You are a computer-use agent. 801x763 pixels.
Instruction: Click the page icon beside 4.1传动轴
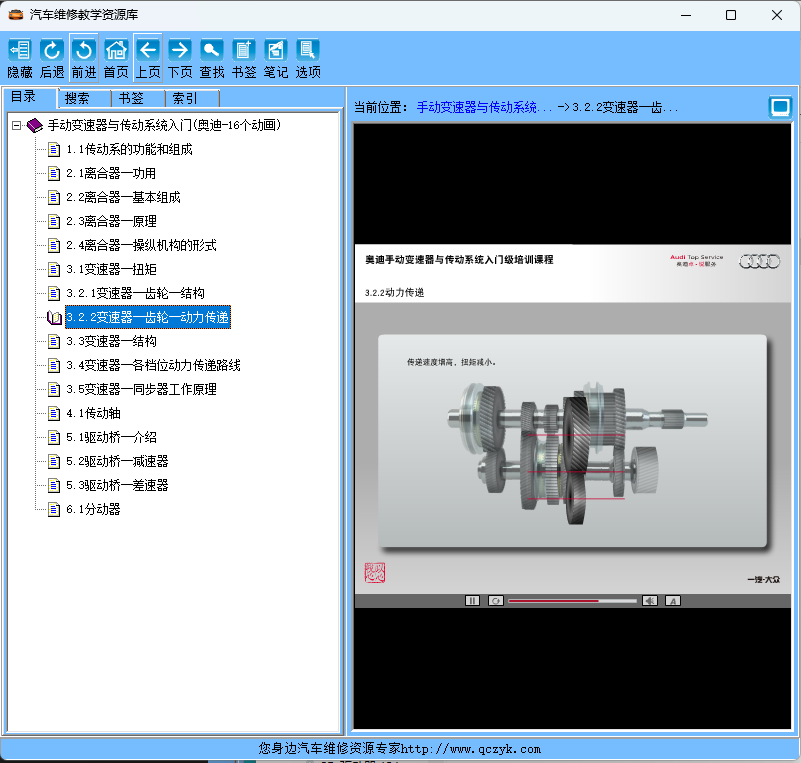[x=54, y=414]
